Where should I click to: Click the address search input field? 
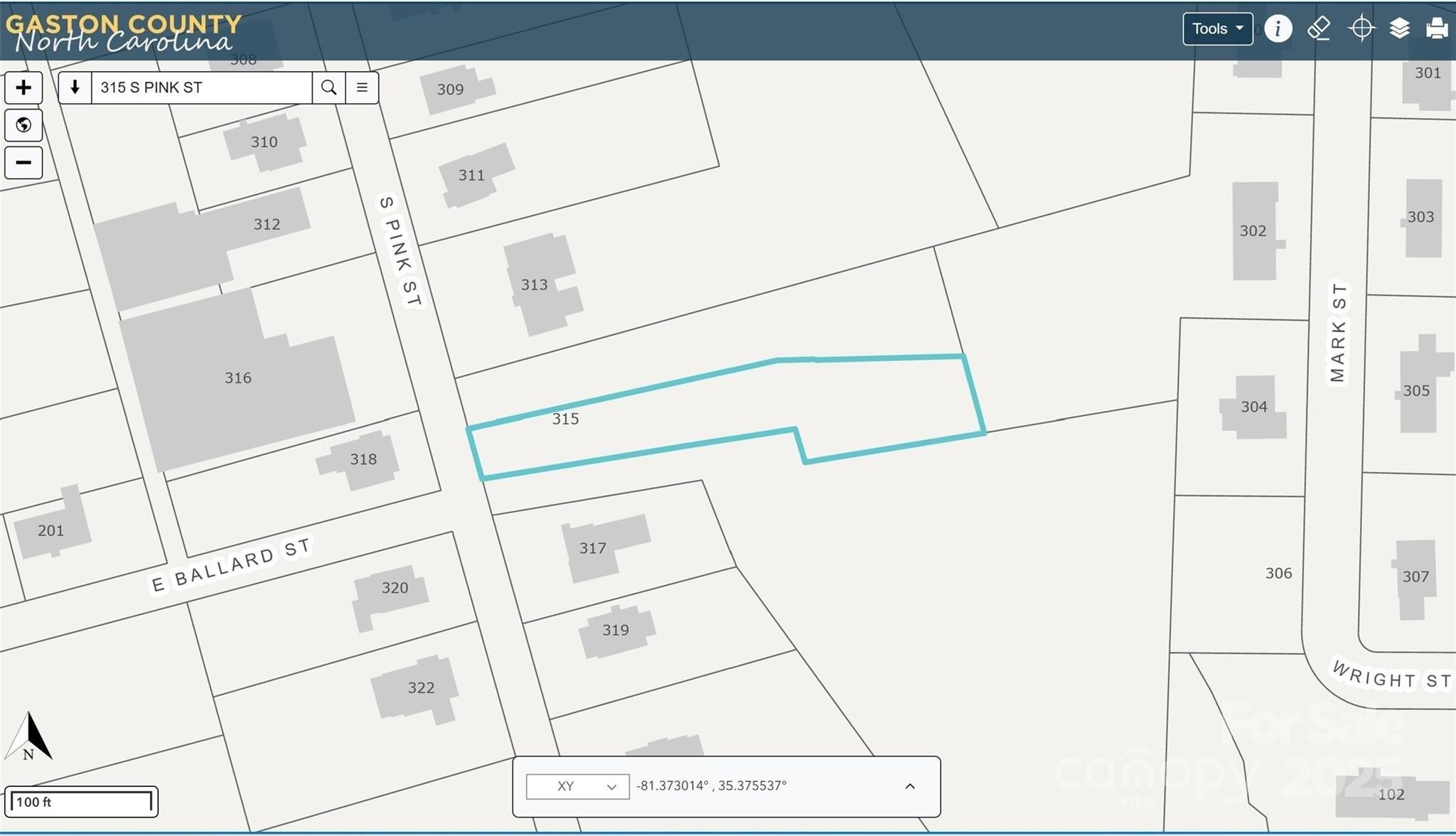(202, 87)
